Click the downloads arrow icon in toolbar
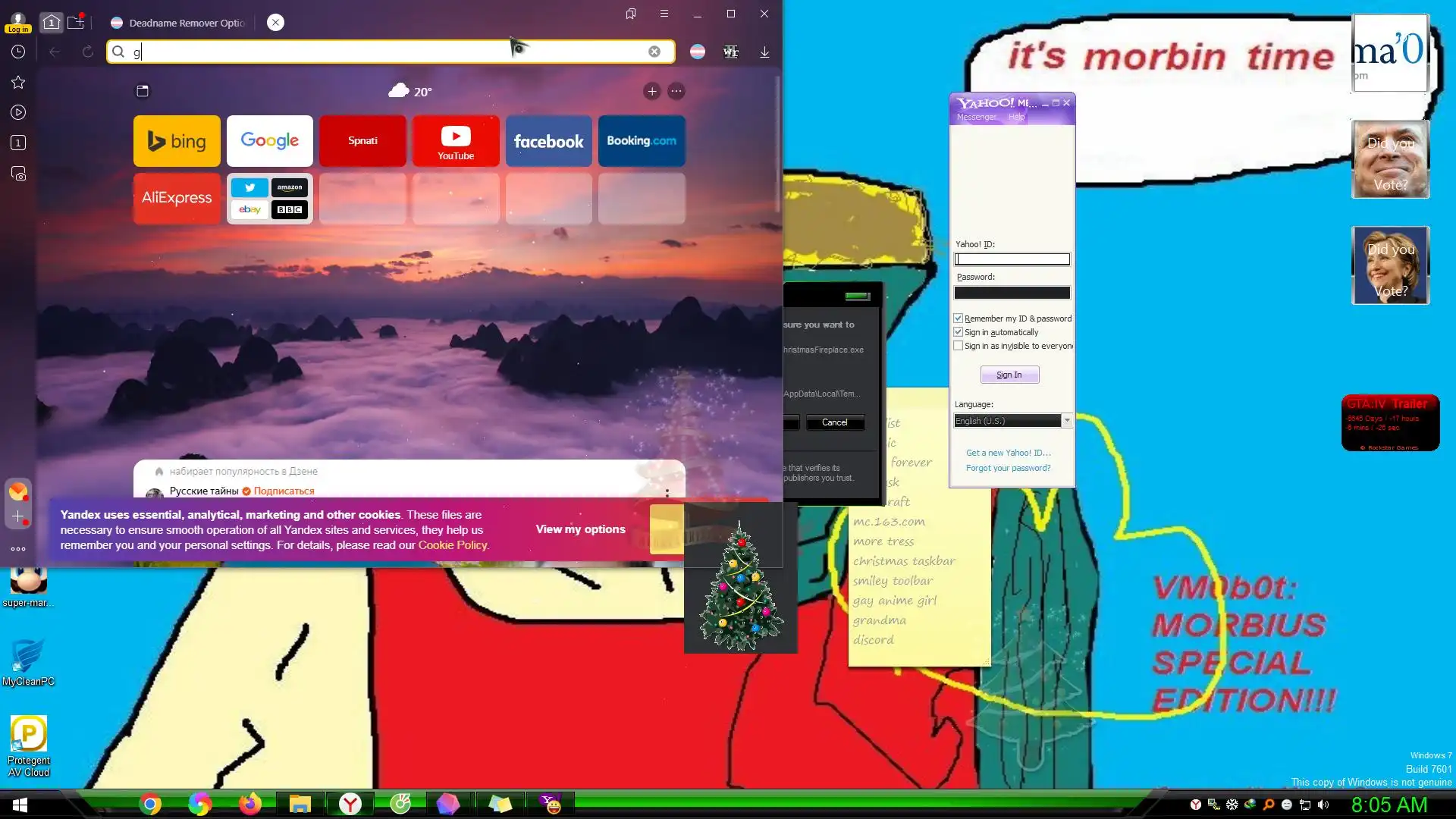1456x819 pixels. click(764, 52)
